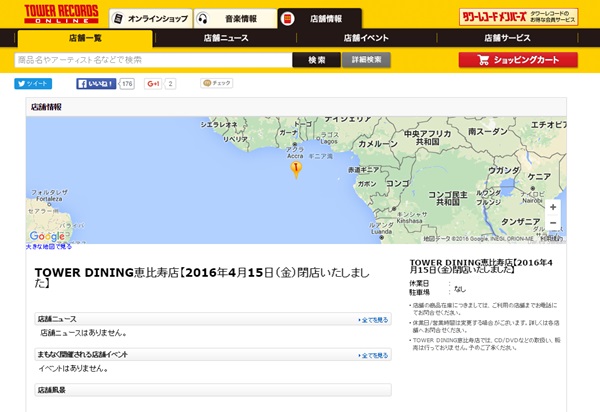
Task: Open the 音楽情報 tab
Action: pyautogui.click(x=235, y=18)
